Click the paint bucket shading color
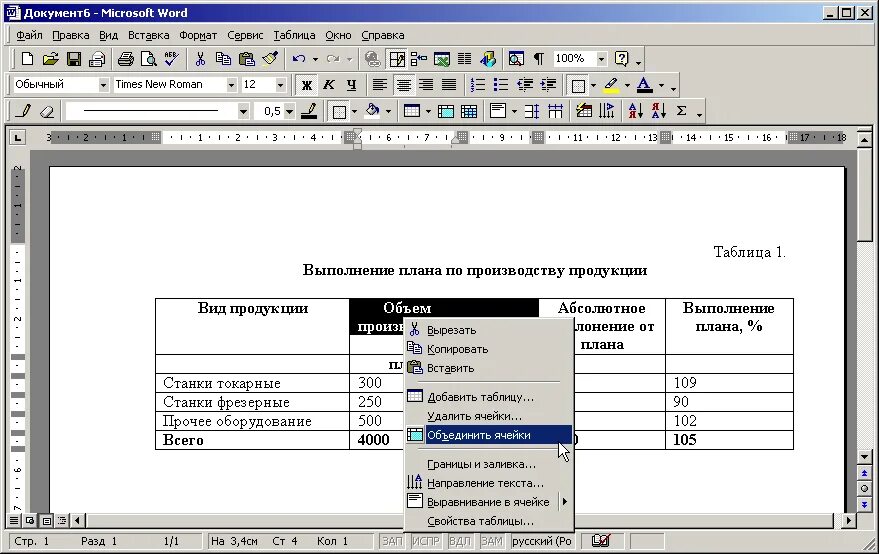The height and width of the screenshot is (554, 879). (x=372, y=111)
